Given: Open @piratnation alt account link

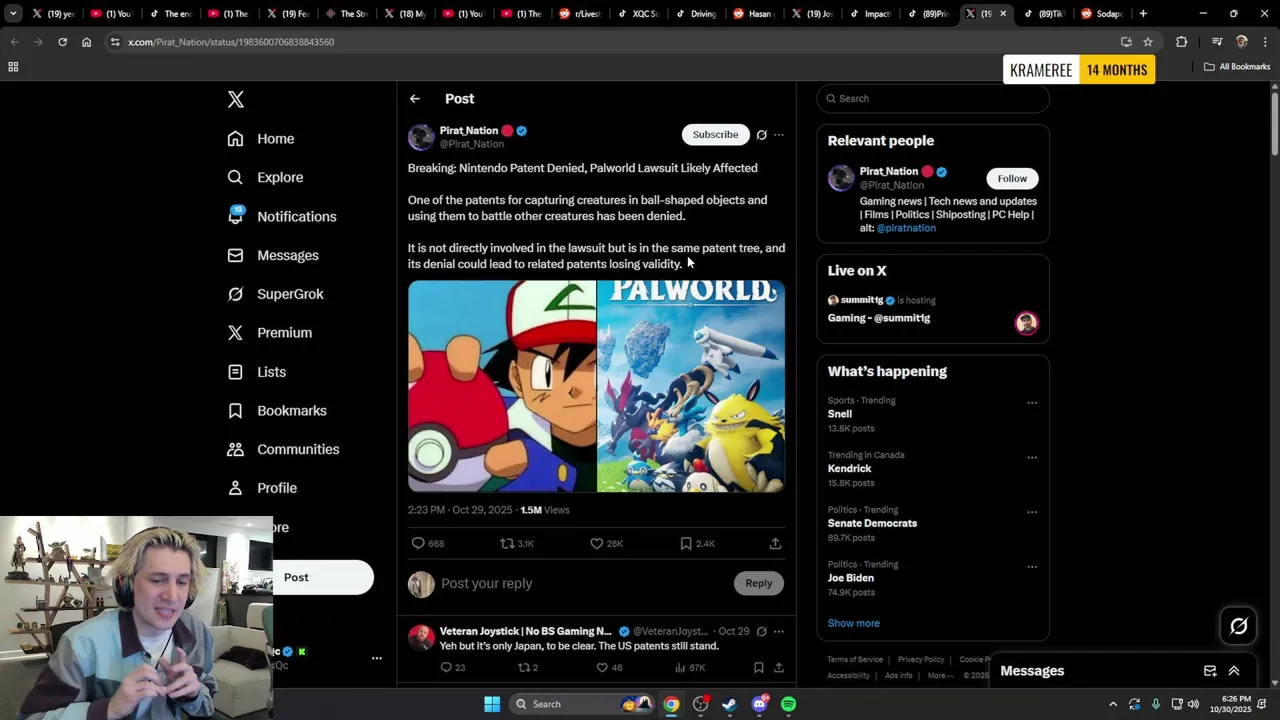Looking at the screenshot, I should click(x=906, y=228).
